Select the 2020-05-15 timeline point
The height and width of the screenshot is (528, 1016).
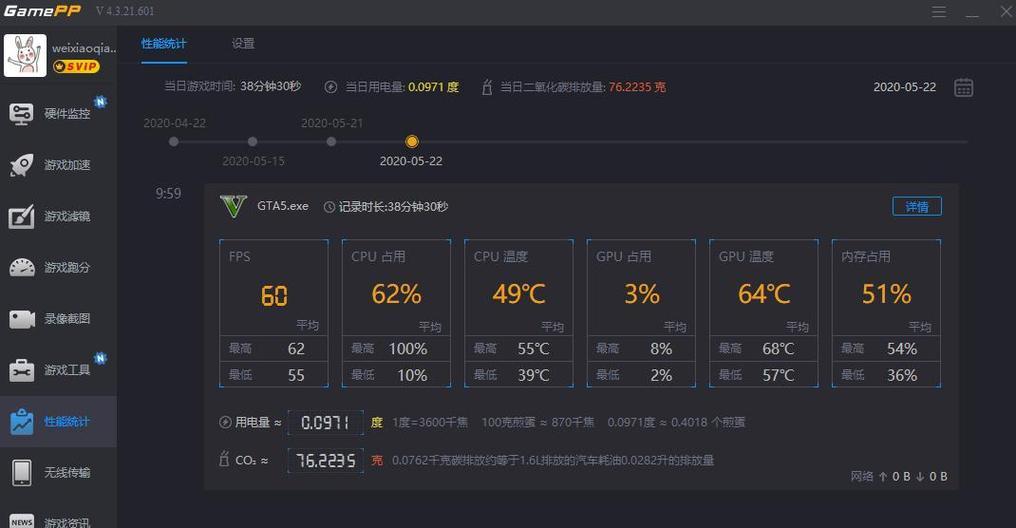click(x=253, y=142)
